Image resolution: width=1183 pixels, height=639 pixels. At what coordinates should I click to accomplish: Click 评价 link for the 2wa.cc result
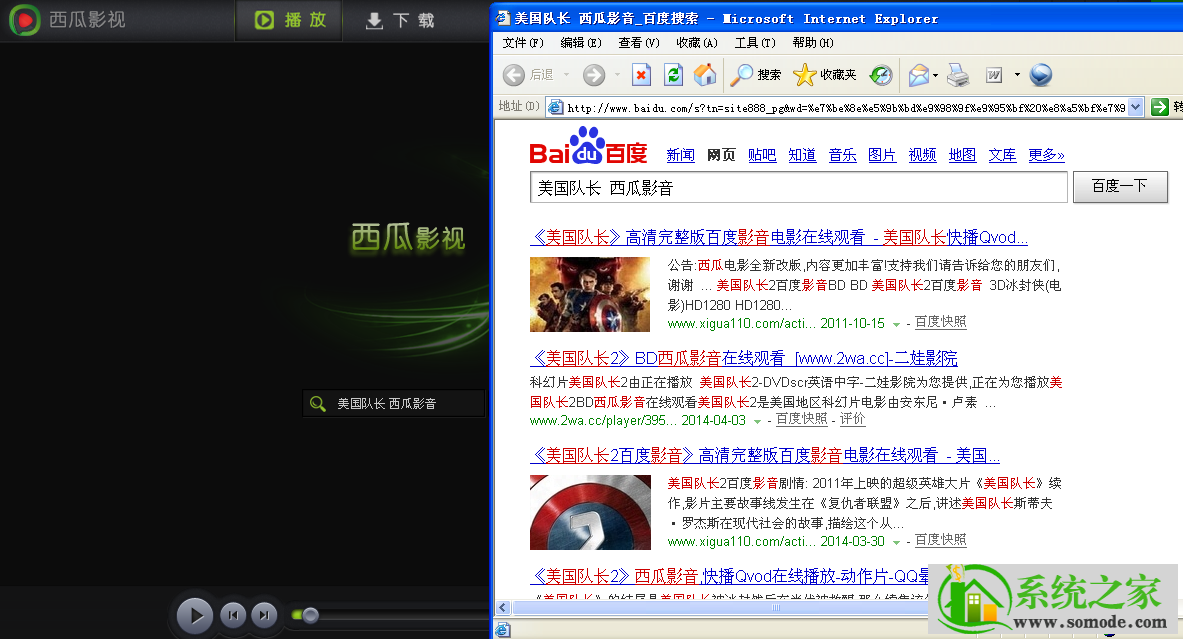[x=853, y=419]
